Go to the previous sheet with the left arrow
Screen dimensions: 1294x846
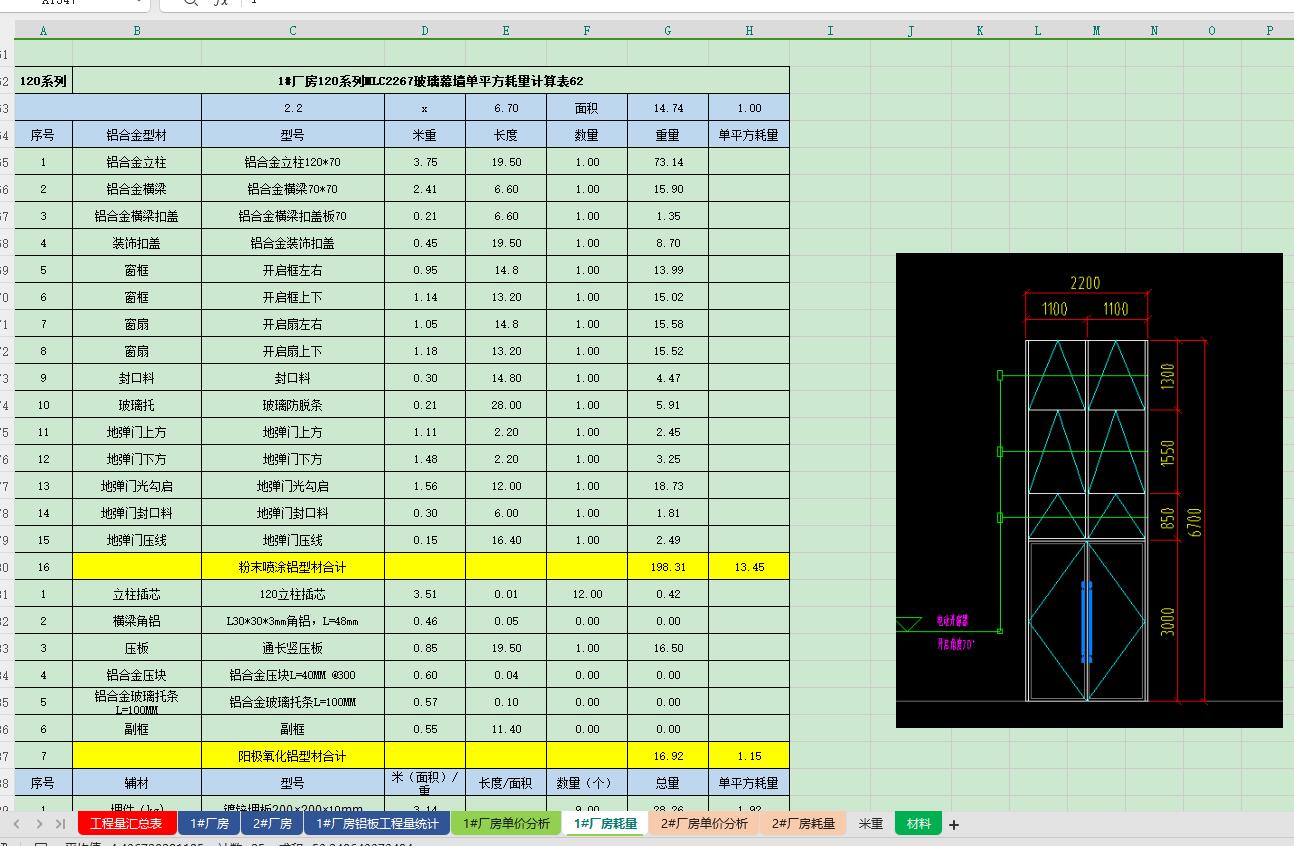[17, 824]
